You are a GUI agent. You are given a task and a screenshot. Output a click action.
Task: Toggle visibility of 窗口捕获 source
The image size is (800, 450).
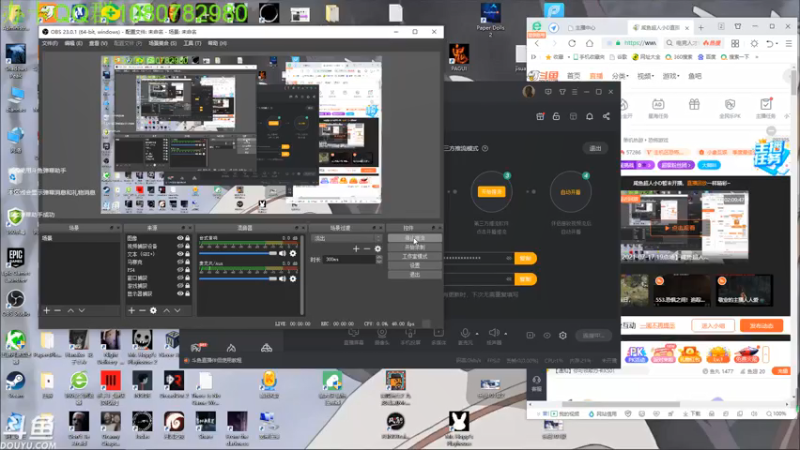(x=180, y=278)
